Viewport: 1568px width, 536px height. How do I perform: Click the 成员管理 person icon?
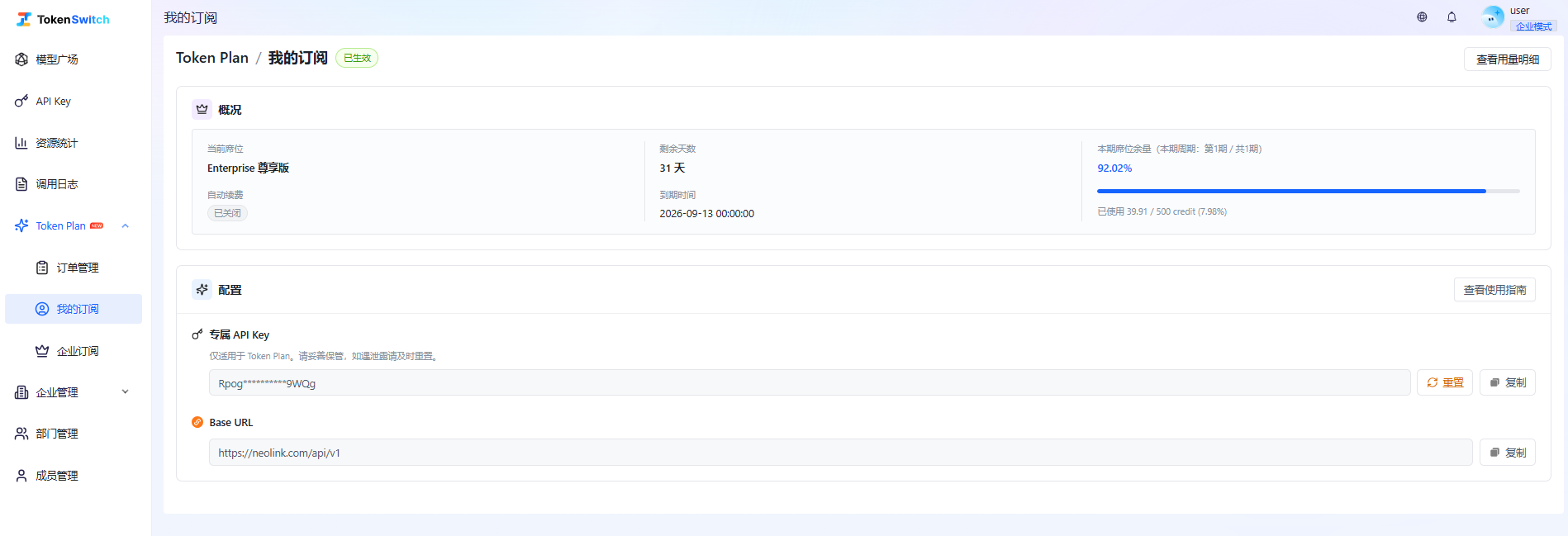pos(21,476)
